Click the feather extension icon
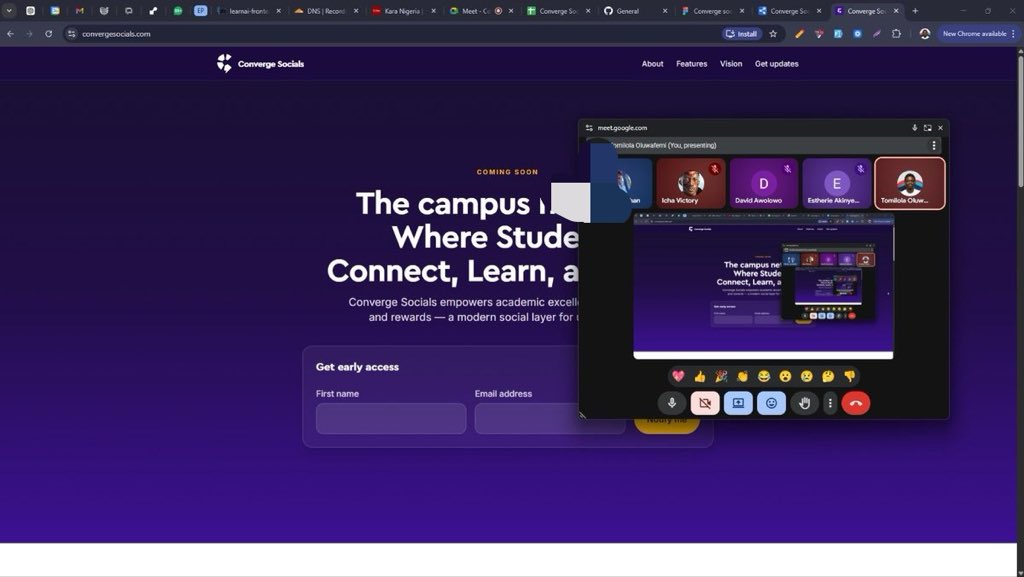Screen dimensions: 1024x577 point(876,34)
